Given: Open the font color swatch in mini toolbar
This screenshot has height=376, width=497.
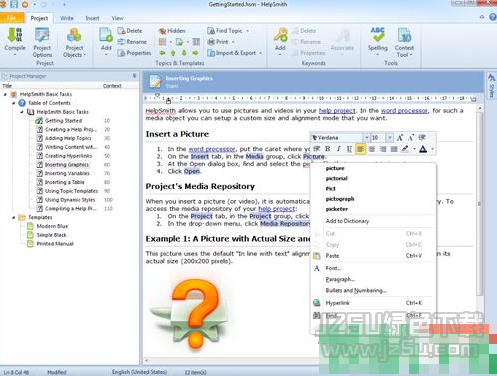Looking at the screenshot, I should pos(423,149).
